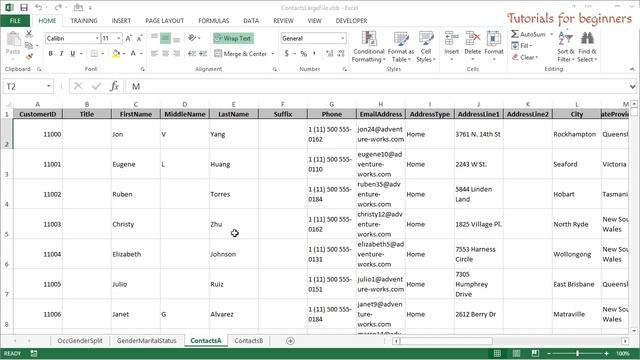Apply accounting dollar number format
Image resolution: width=640 pixels, height=360 pixels.
[287, 53]
